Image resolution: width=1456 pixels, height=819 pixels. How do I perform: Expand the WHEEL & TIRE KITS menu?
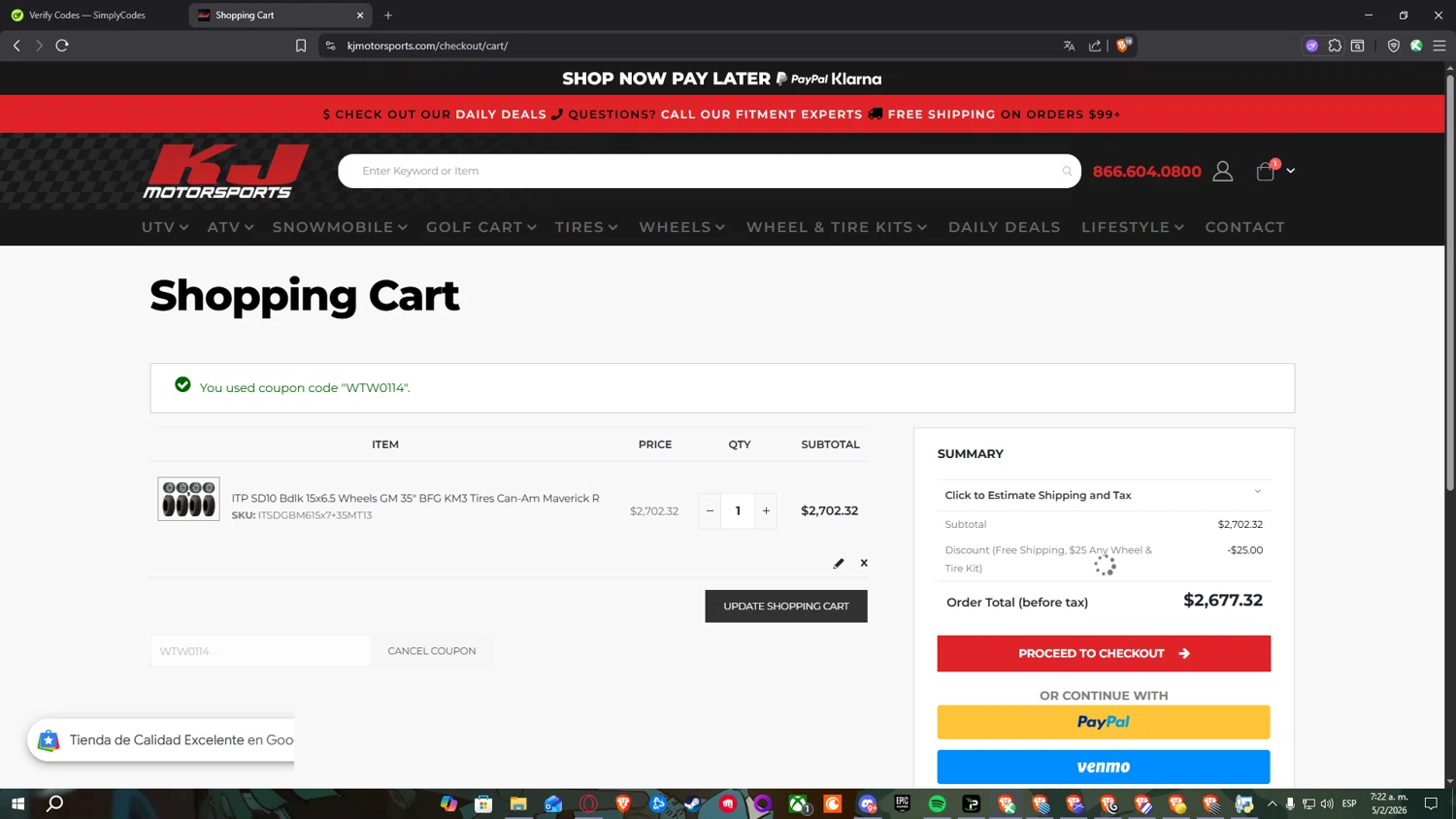[x=837, y=227]
